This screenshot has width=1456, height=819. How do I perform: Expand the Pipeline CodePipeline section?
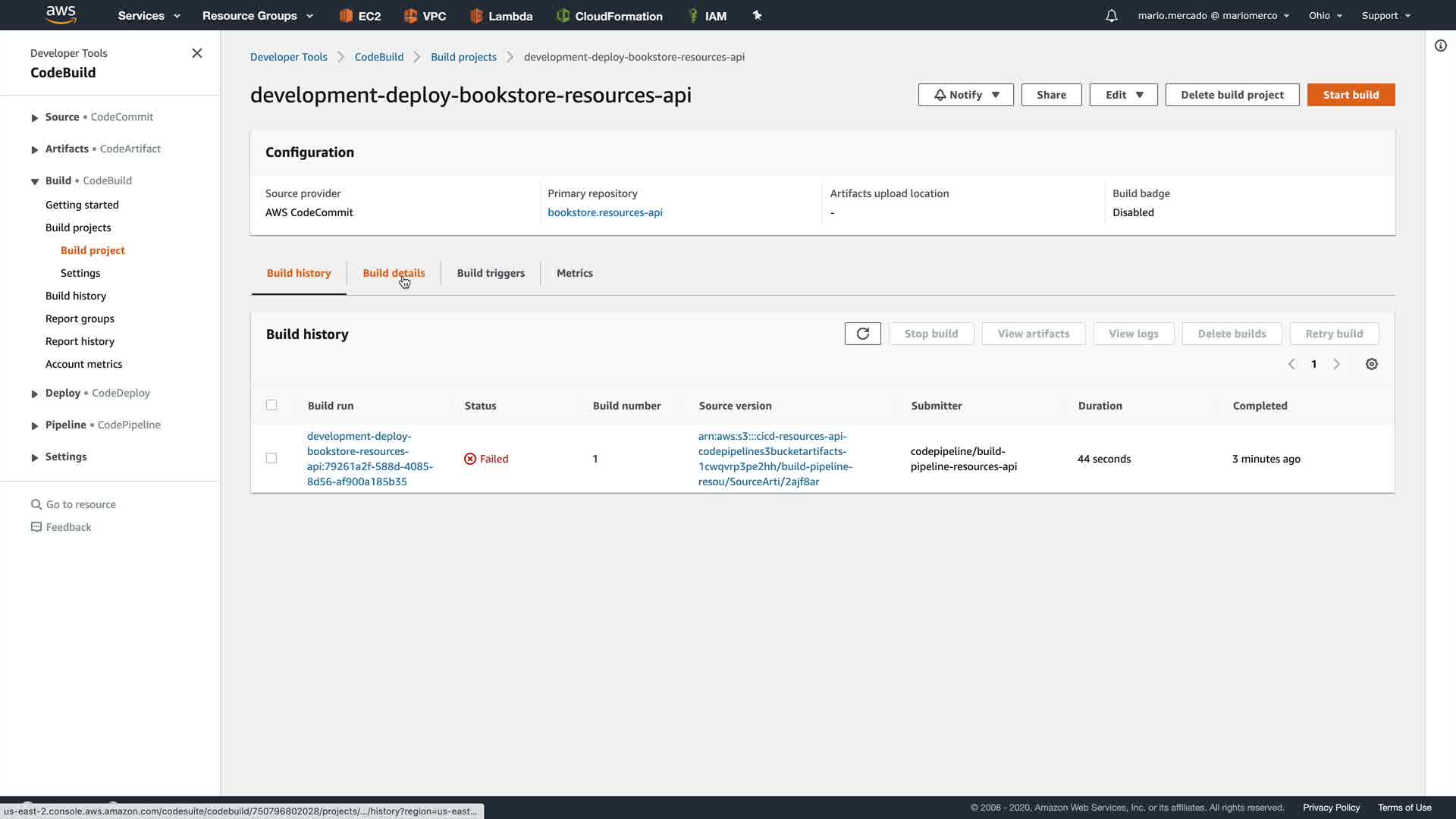tap(35, 425)
